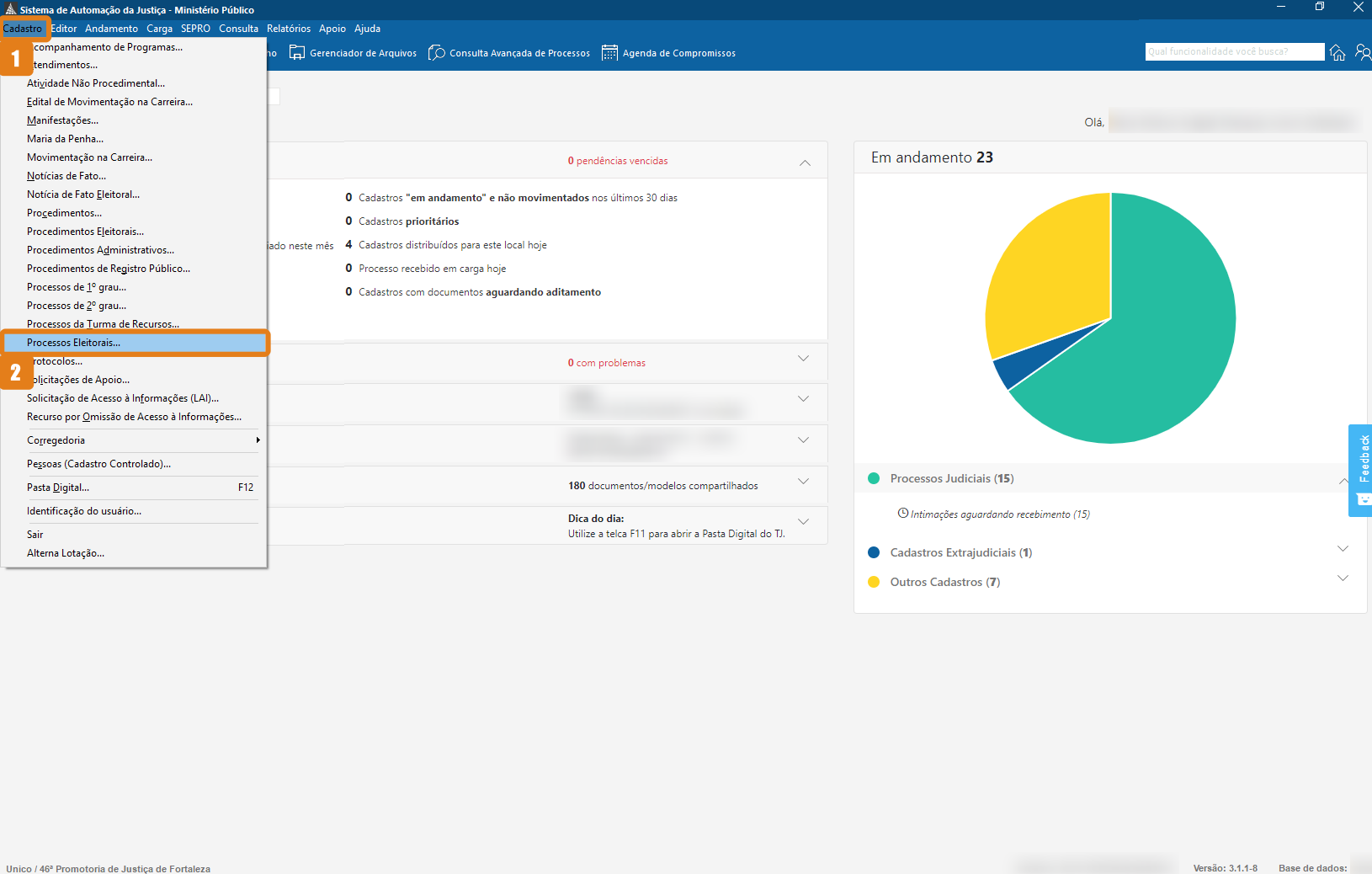
Task: Click the yellow Outros Cadastros legend dot
Action: coord(874,582)
